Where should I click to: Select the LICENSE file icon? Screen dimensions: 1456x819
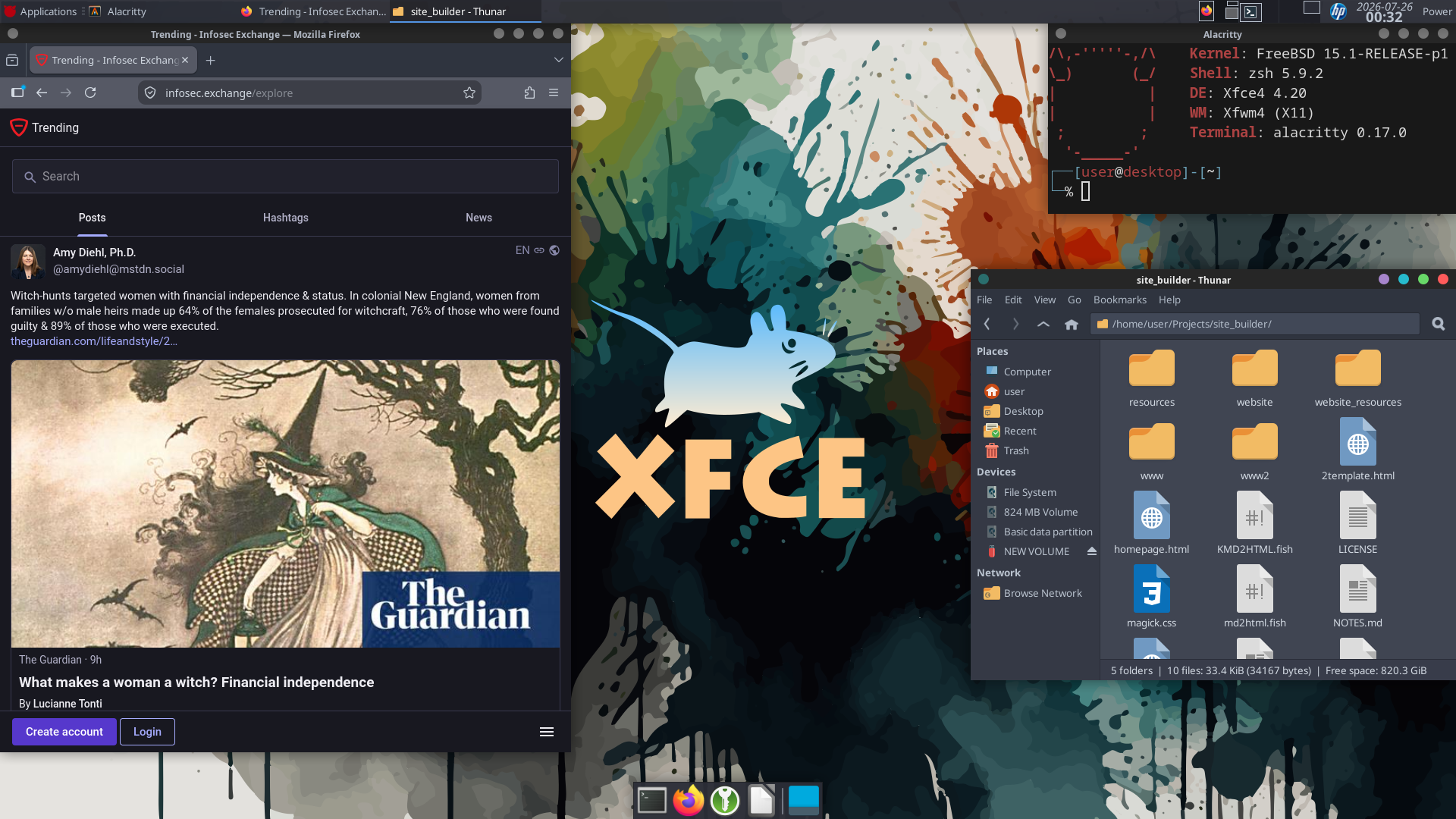point(1358,516)
